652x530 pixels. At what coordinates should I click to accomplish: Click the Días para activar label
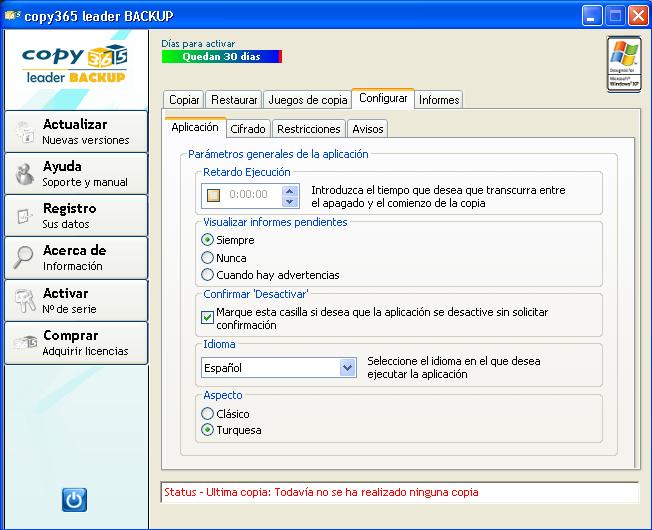pyautogui.click(x=198, y=44)
